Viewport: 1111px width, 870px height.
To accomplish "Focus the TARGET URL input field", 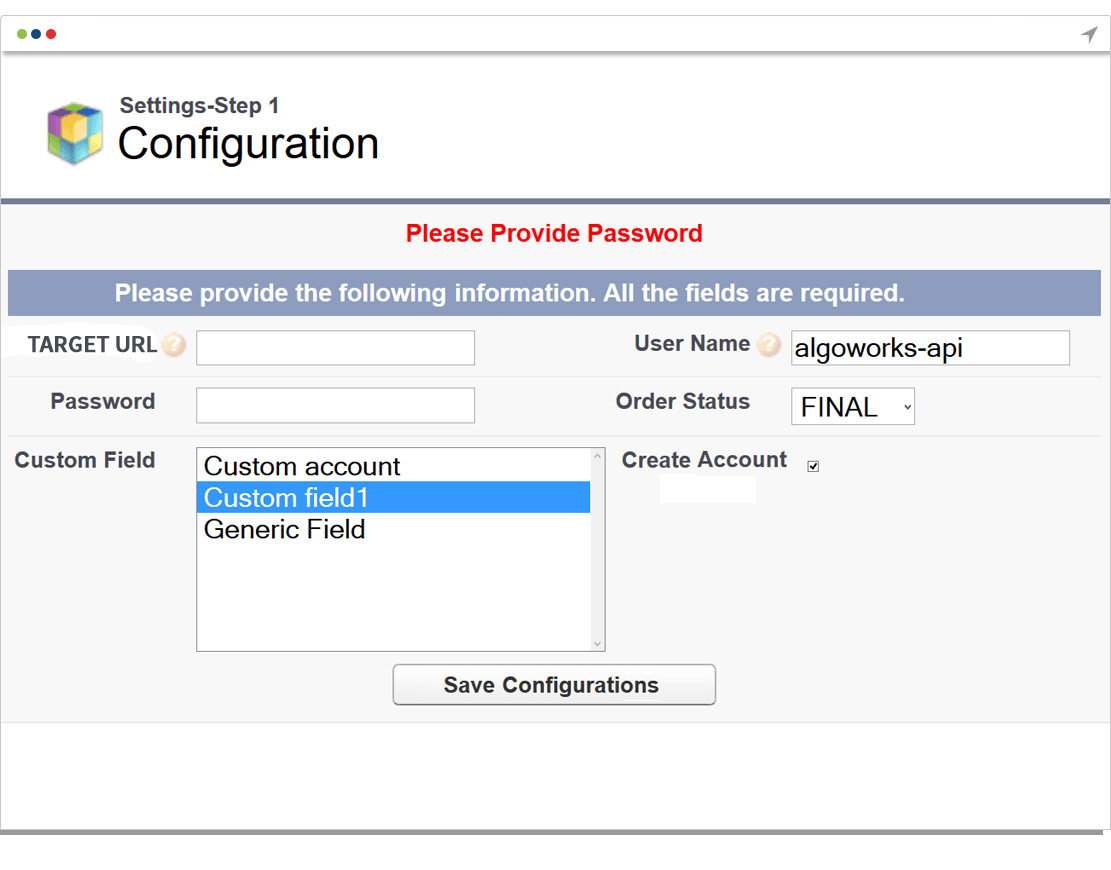I will click(x=335, y=348).
